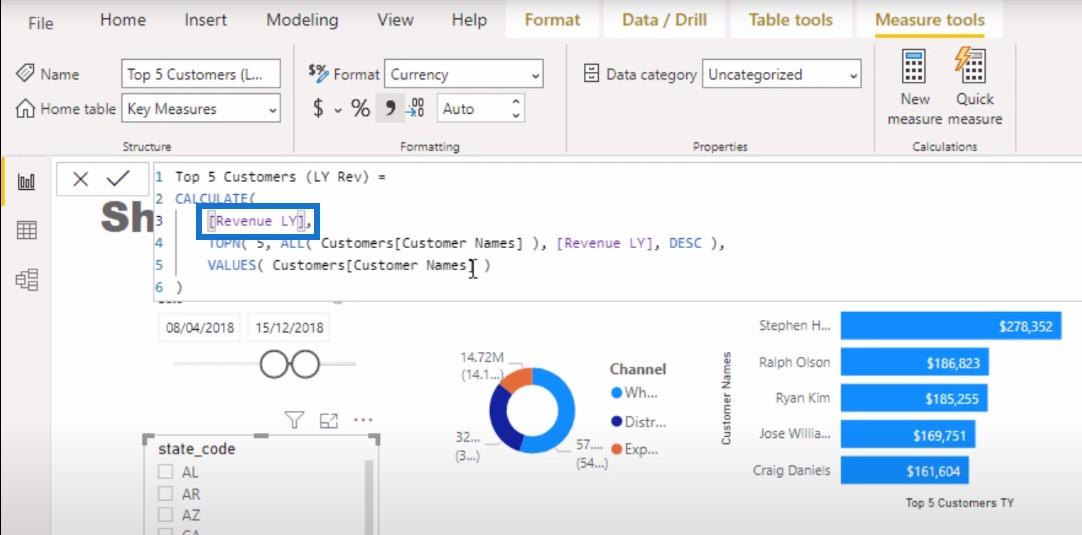Open the File menu
This screenshot has width=1082, height=535.
(40, 23)
